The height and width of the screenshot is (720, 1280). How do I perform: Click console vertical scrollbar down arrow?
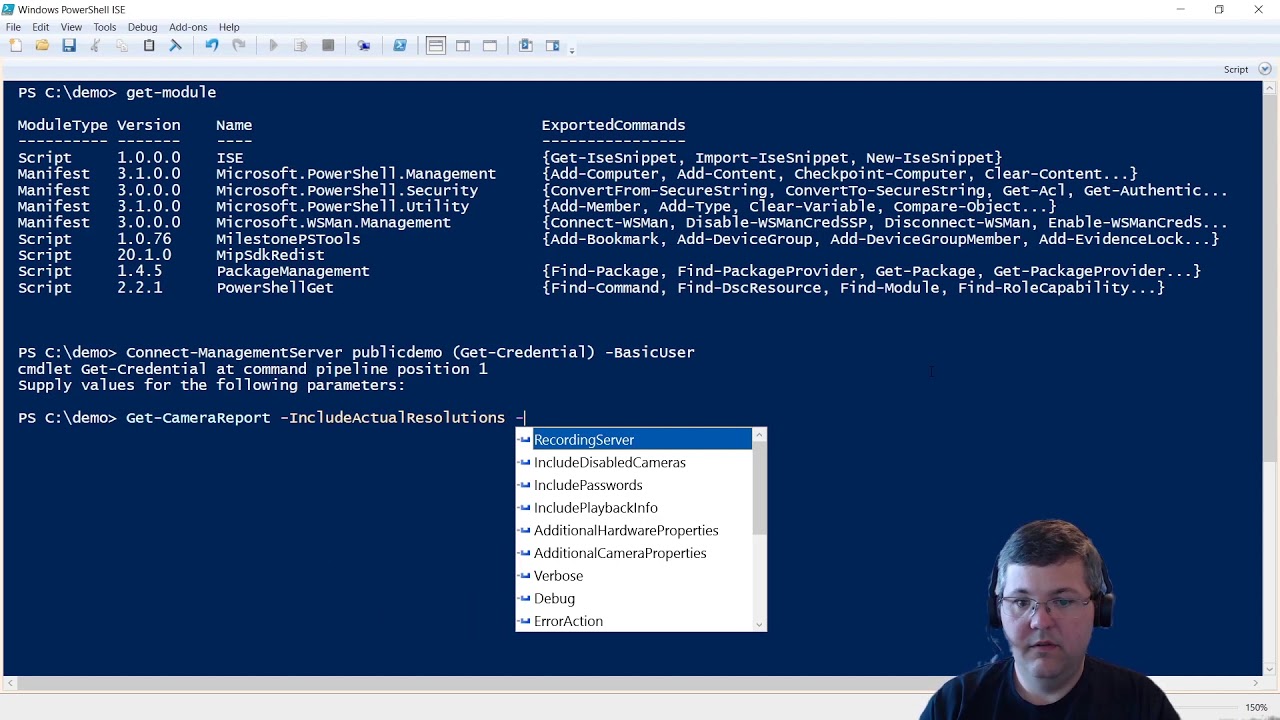point(1270,668)
